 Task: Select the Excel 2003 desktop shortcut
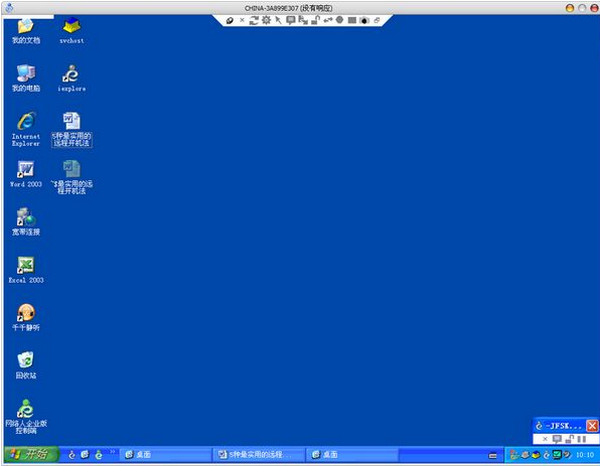click(x=26, y=269)
